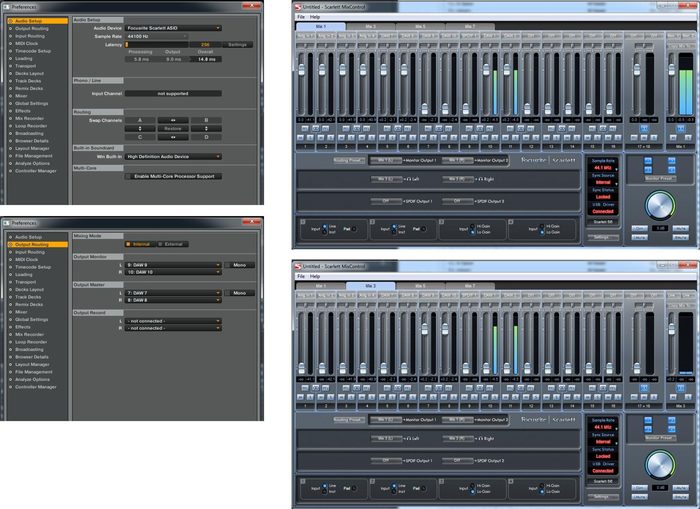This screenshot has width=700, height=509.
Task: Click the Scarlett S logo in the Mix 1 window title bar
Action: [x=298, y=7]
